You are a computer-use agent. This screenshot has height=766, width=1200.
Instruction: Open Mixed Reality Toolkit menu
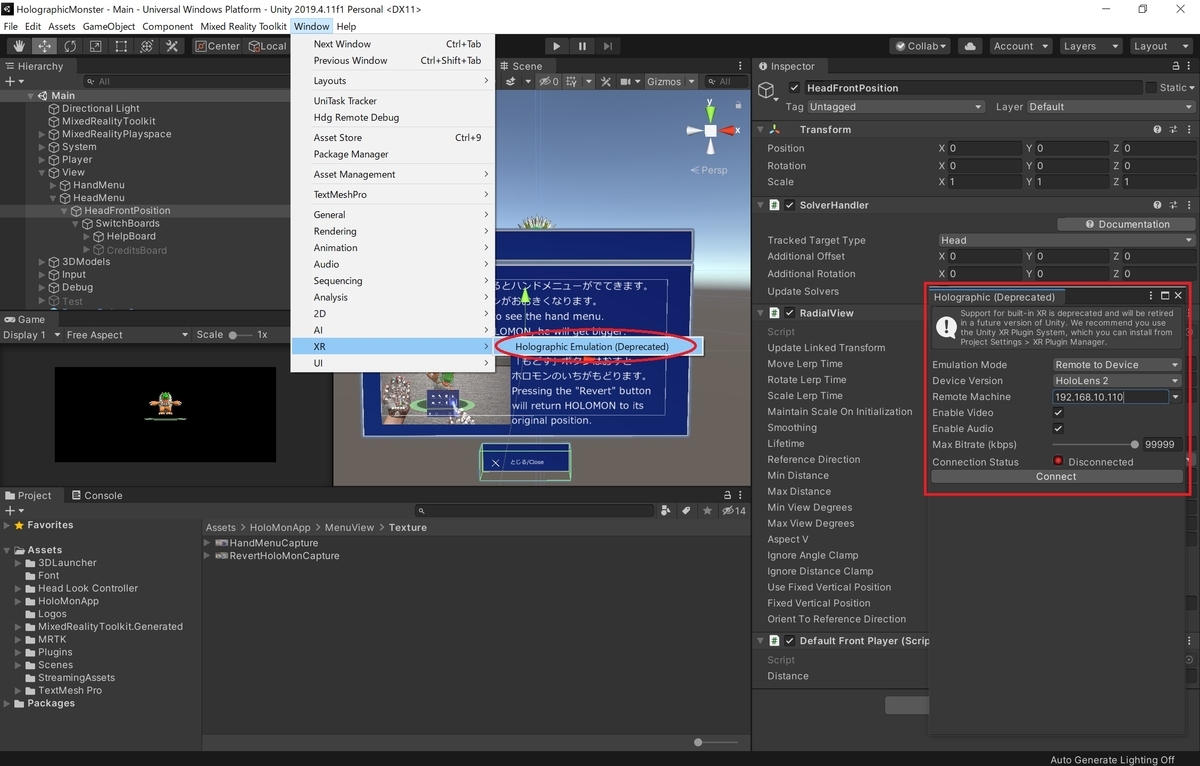click(x=243, y=26)
